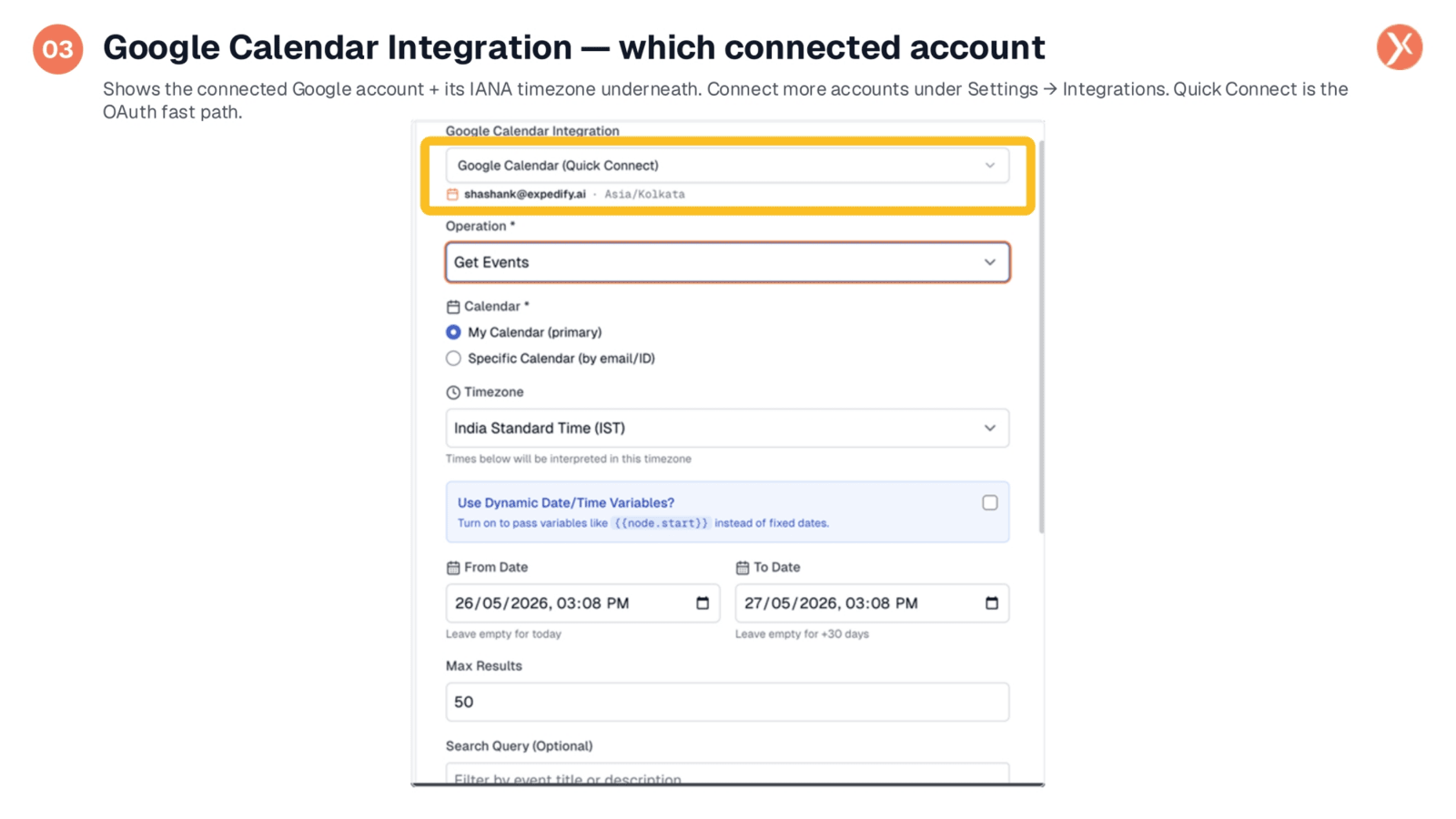This screenshot has height=819, width=1456.
Task: Click the panel's vertical scrollbar
Action: (1041, 337)
